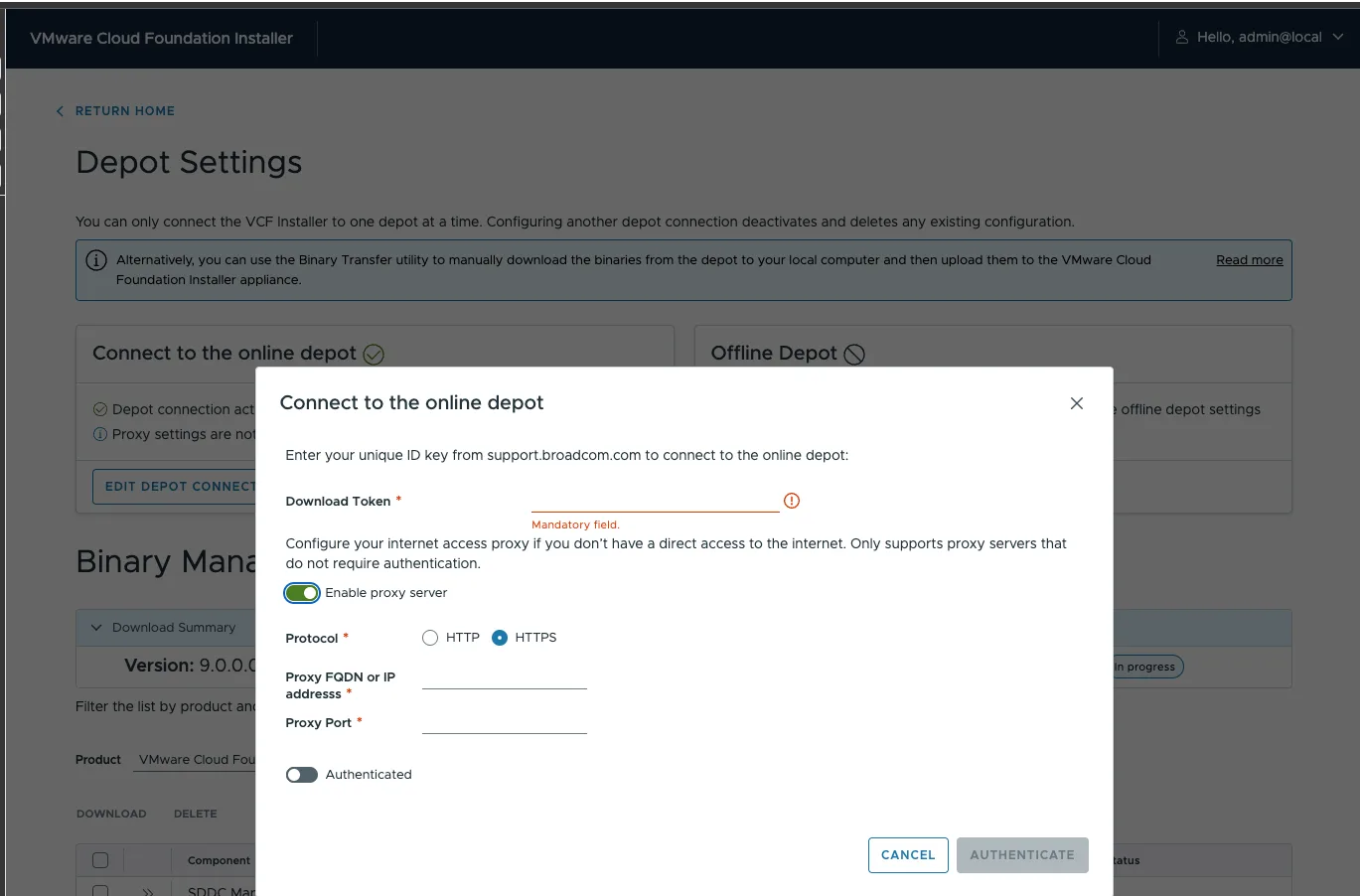
Task: Focus the Download Token input field
Action: [656, 501]
